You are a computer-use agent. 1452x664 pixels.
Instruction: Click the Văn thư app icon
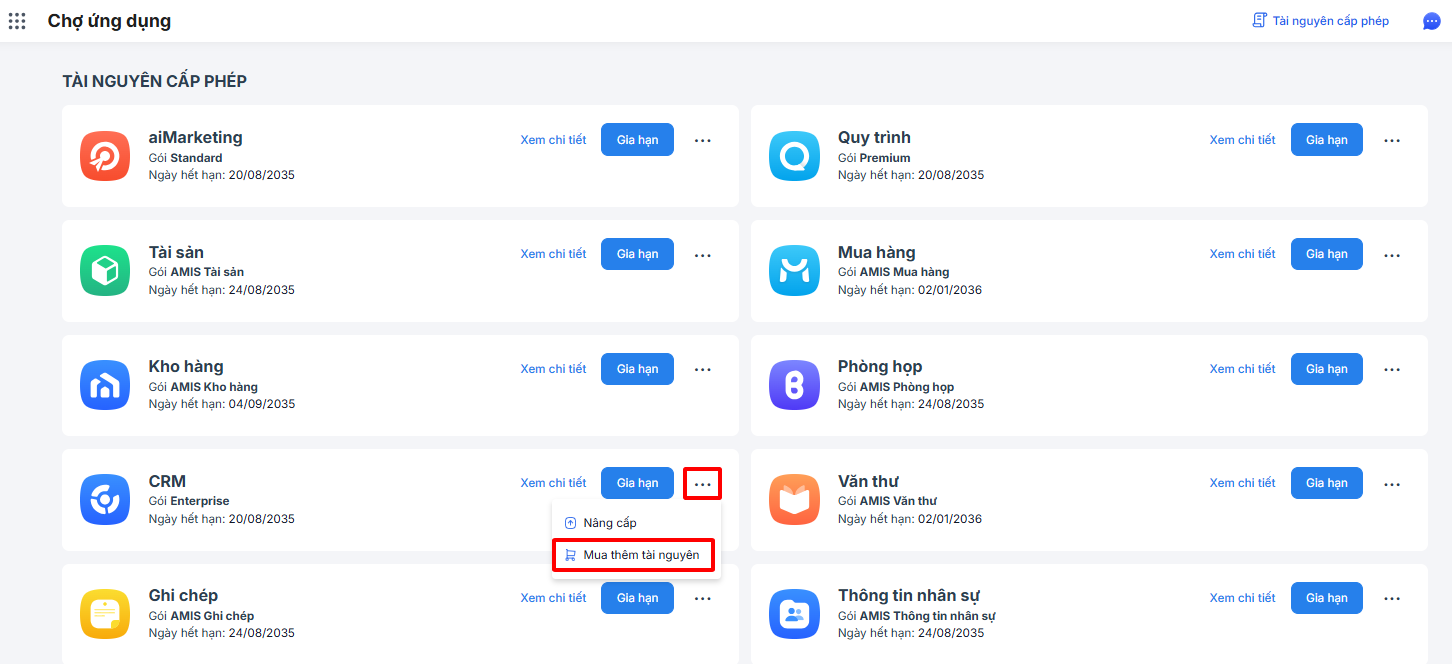tap(794, 500)
